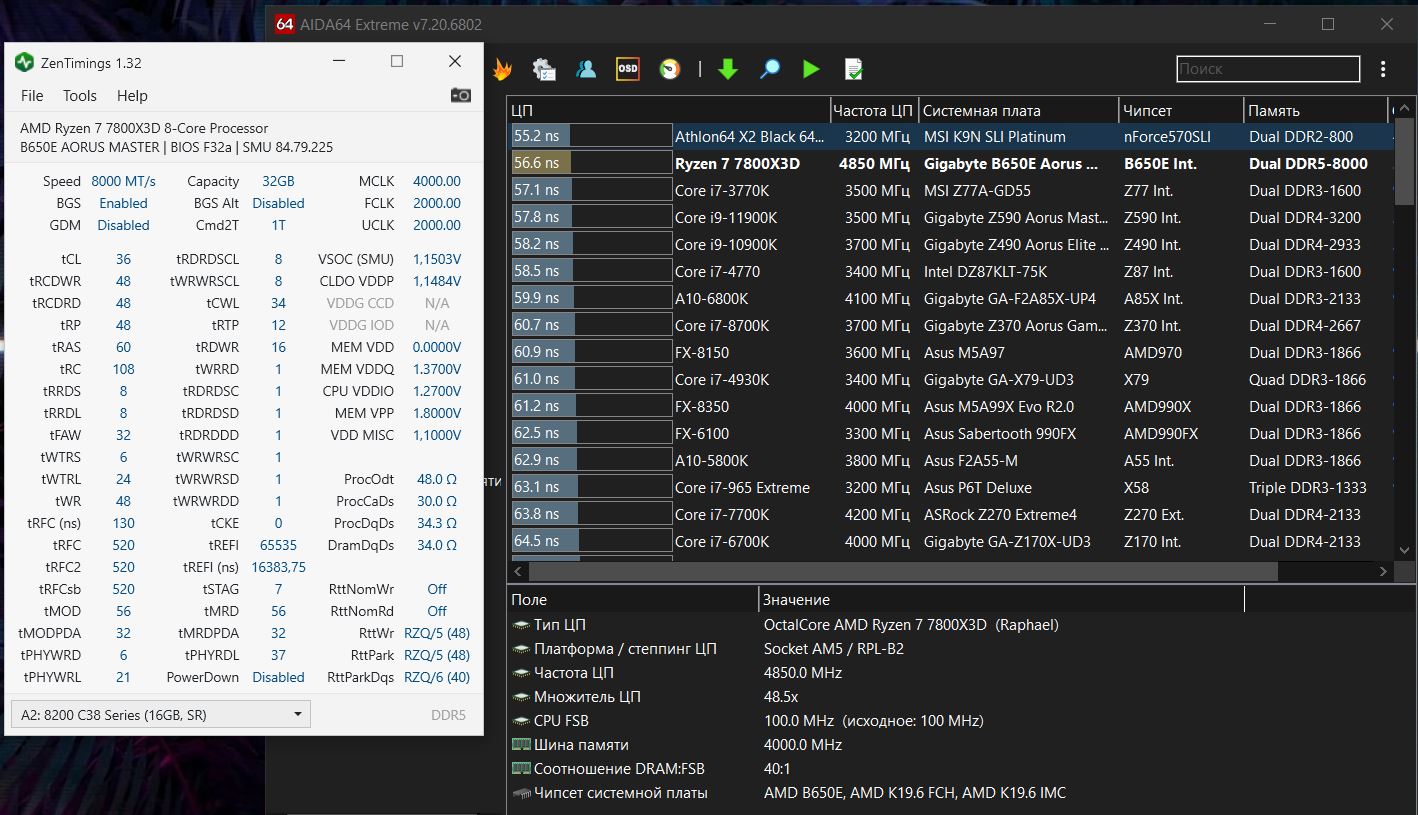
Task: Select the Core i7-3770K row
Action: pos(950,191)
